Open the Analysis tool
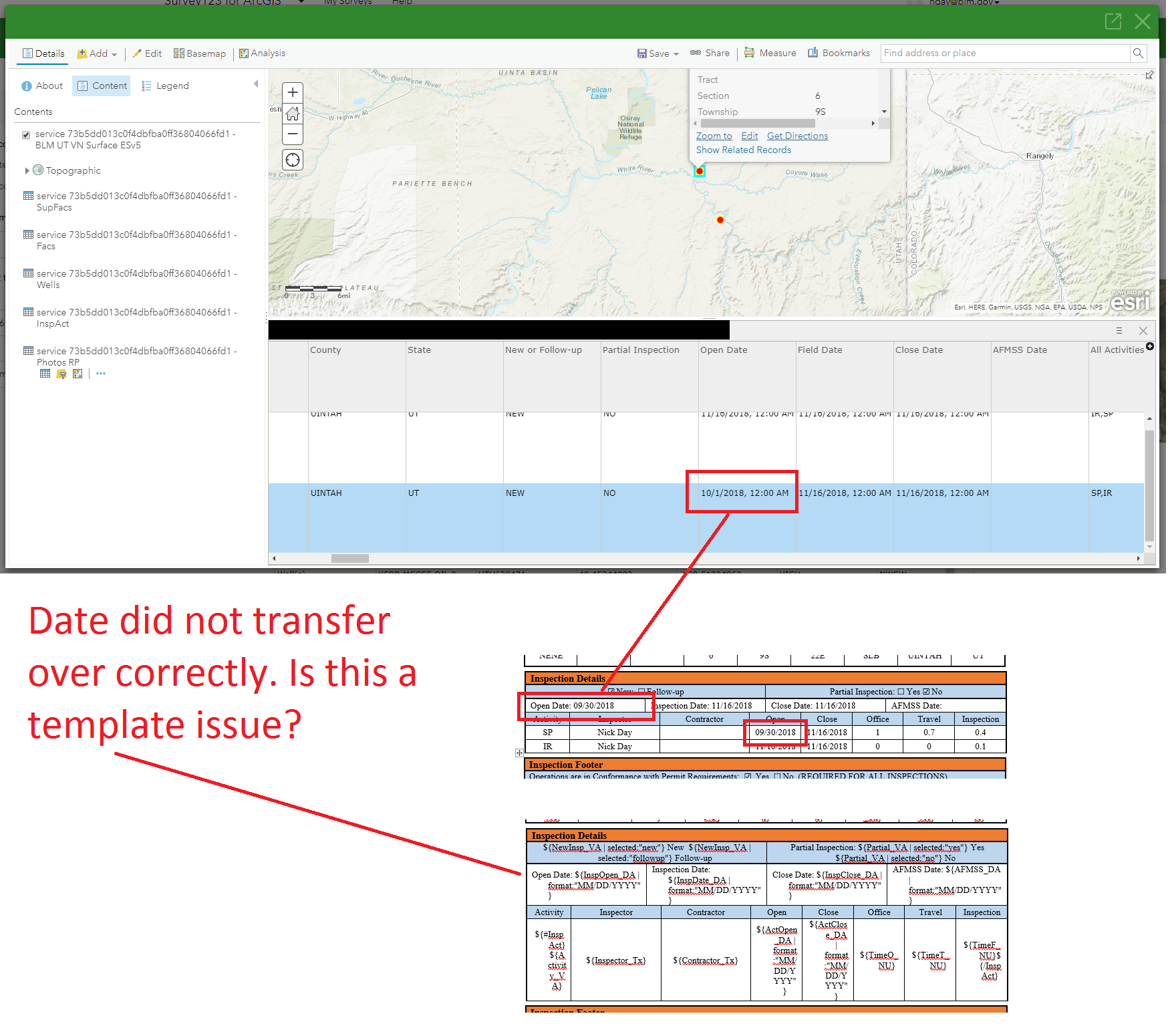1172x1036 pixels. 263,53
